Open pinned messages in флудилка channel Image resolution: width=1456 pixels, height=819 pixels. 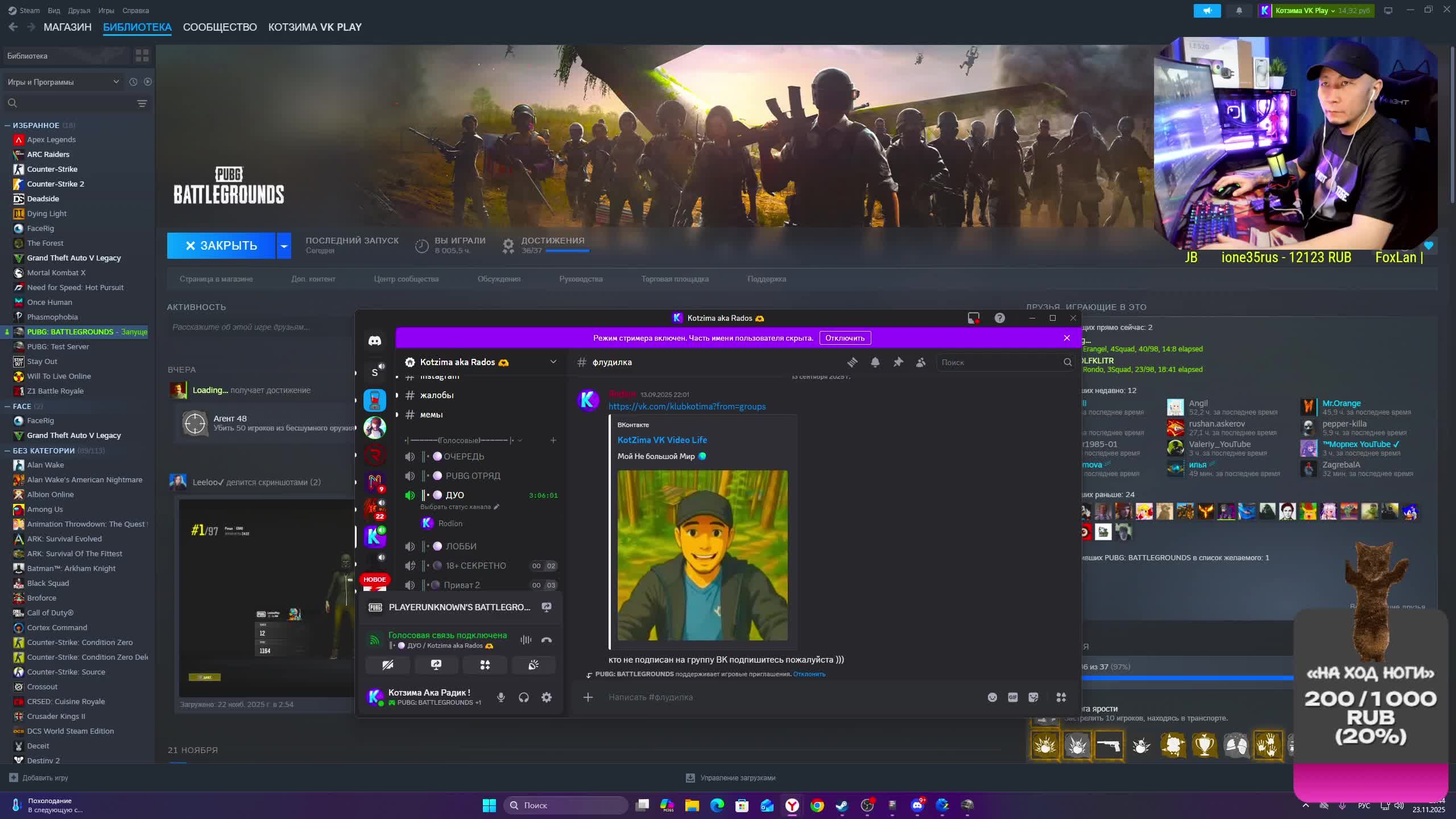[x=898, y=362]
